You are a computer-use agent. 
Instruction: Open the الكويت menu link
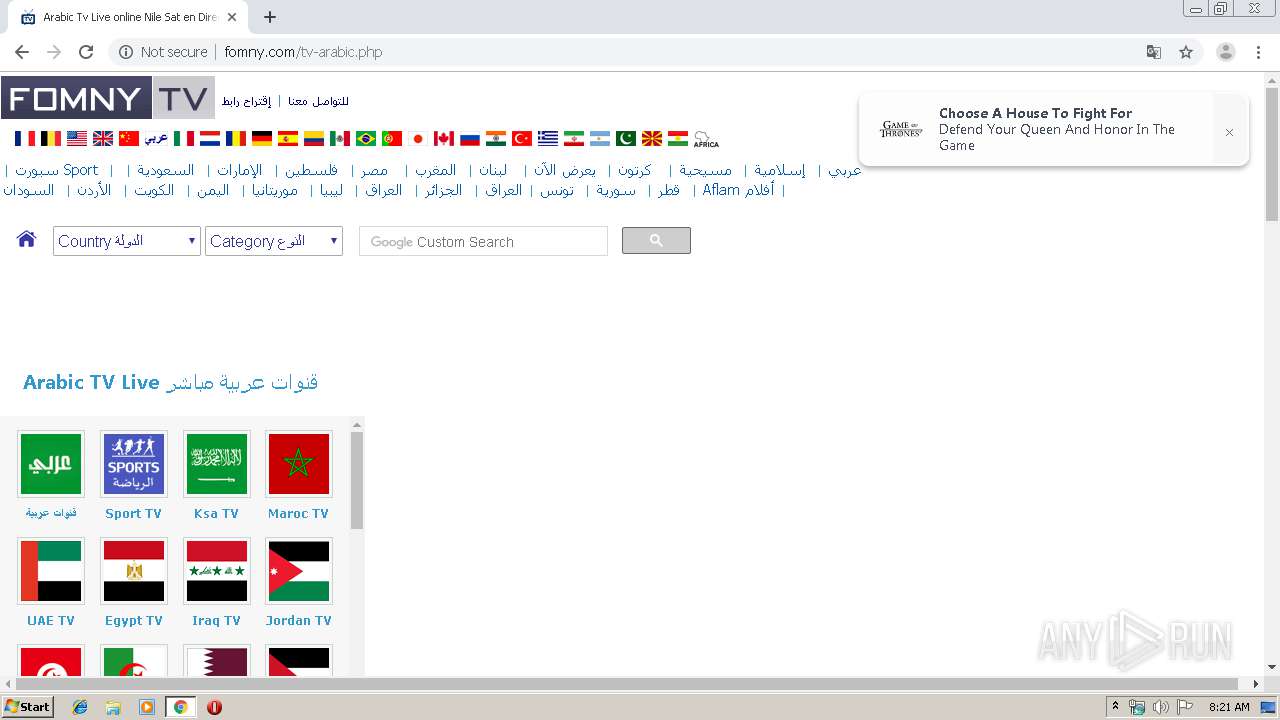click(x=155, y=190)
